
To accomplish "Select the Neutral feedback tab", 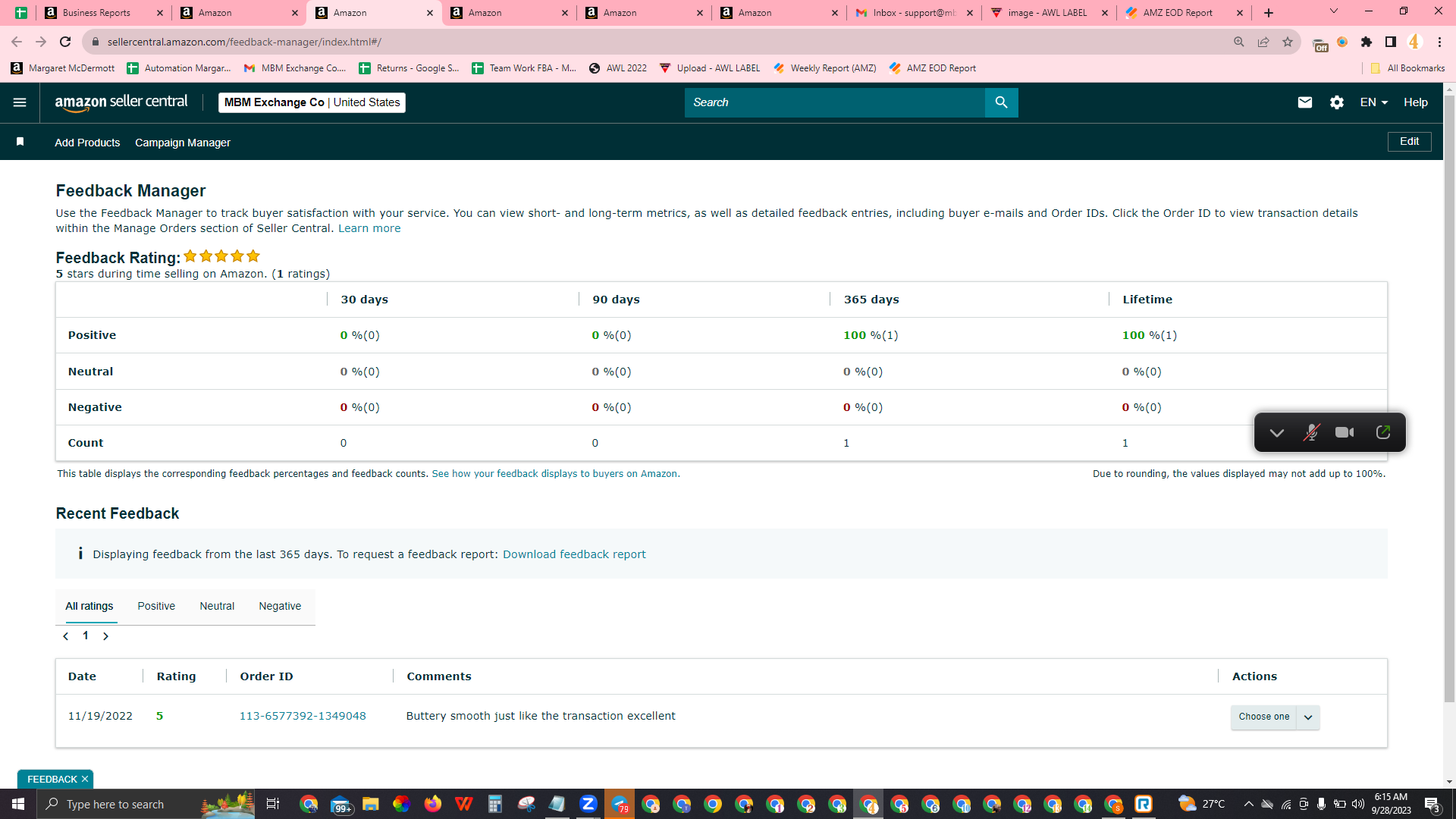I will [x=217, y=606].
